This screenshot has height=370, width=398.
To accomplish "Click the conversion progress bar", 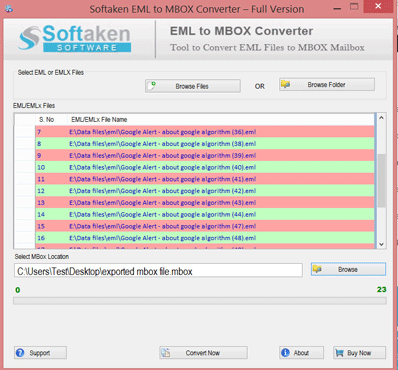I will 200,301.
